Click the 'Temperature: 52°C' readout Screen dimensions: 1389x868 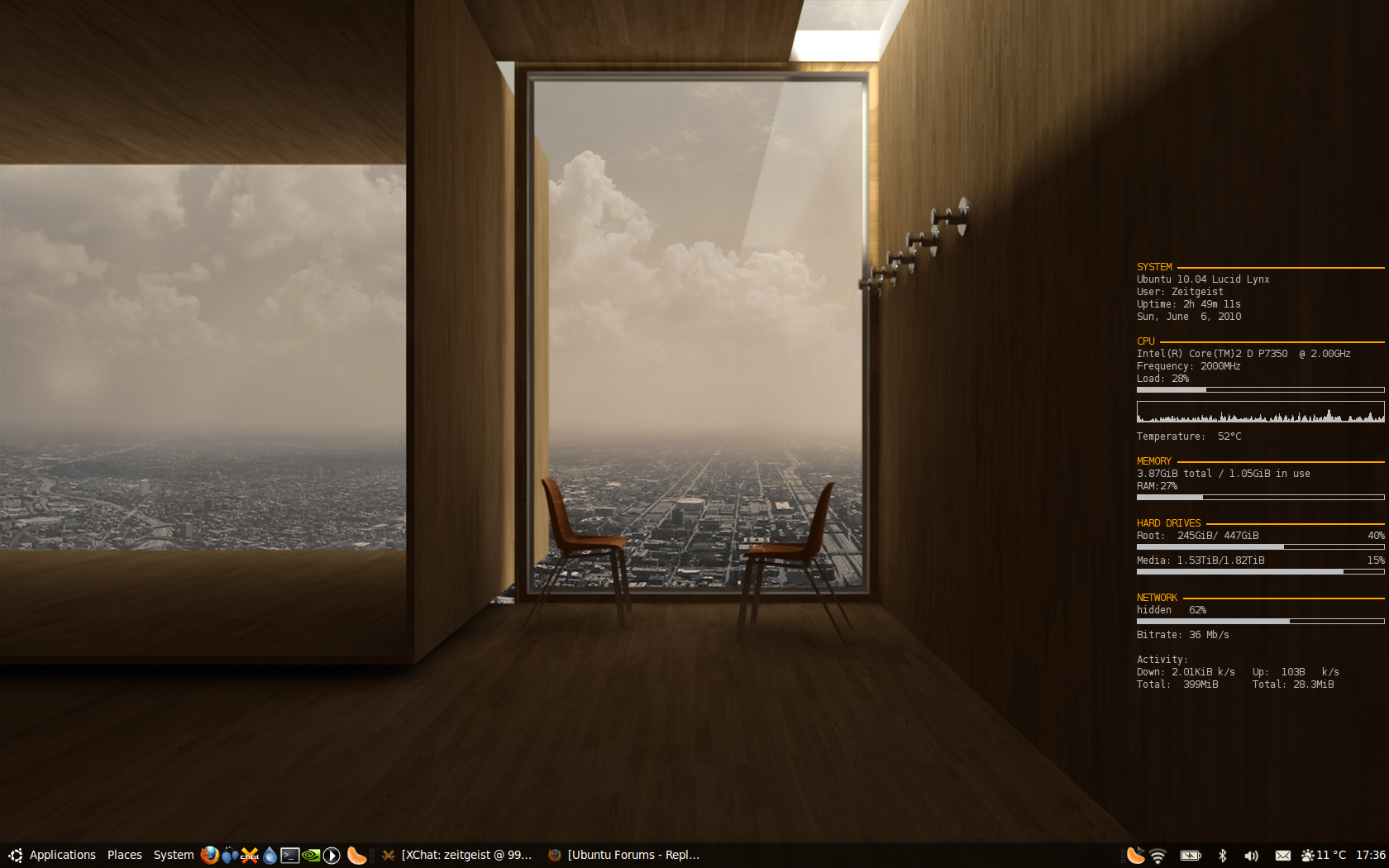click(x=1189, y=436)
